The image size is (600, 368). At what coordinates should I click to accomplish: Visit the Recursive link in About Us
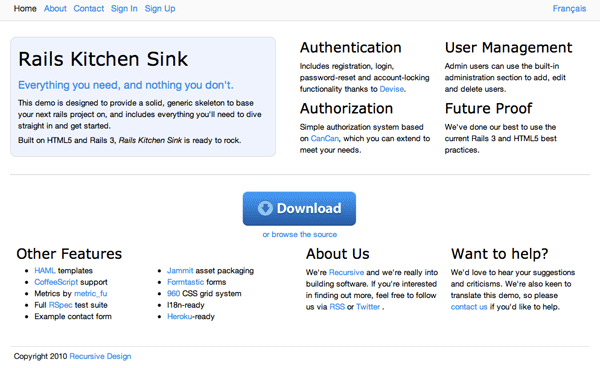point(346,272)
